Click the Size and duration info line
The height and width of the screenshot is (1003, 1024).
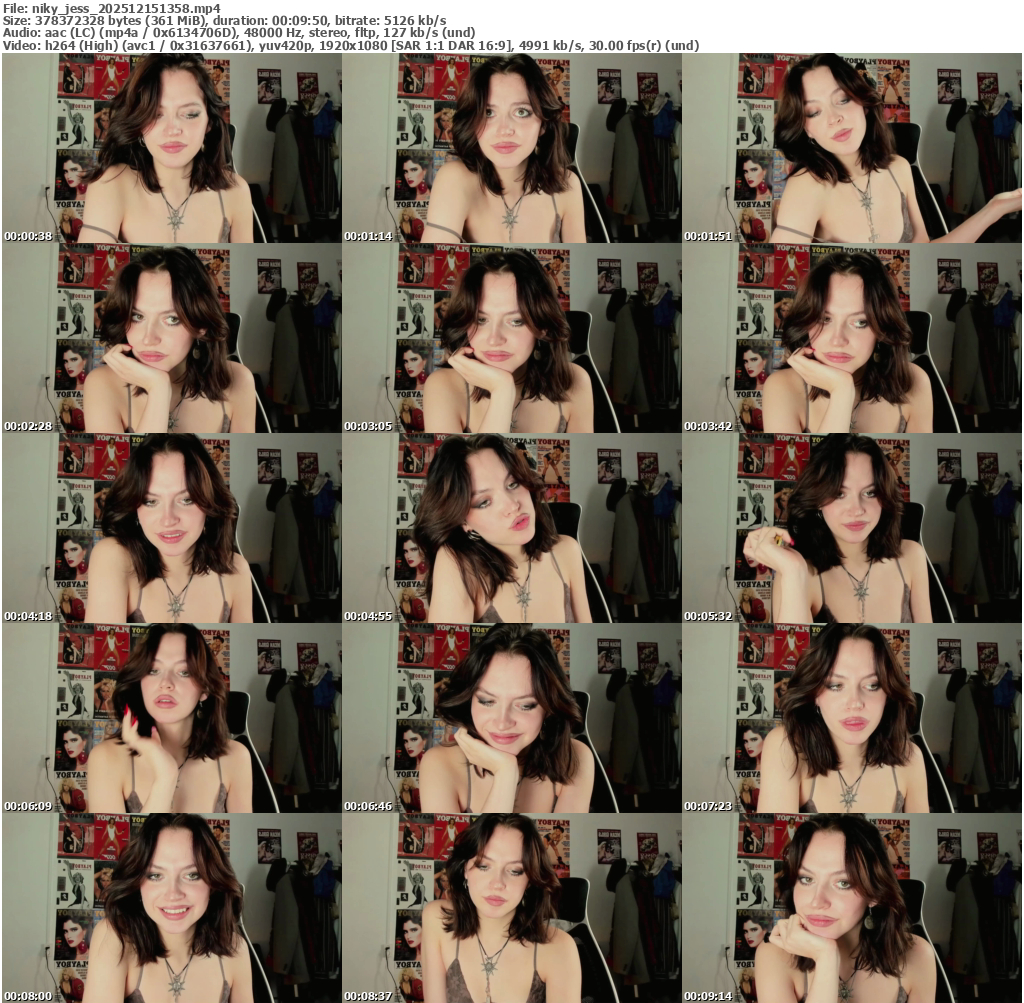pos(225,20)
